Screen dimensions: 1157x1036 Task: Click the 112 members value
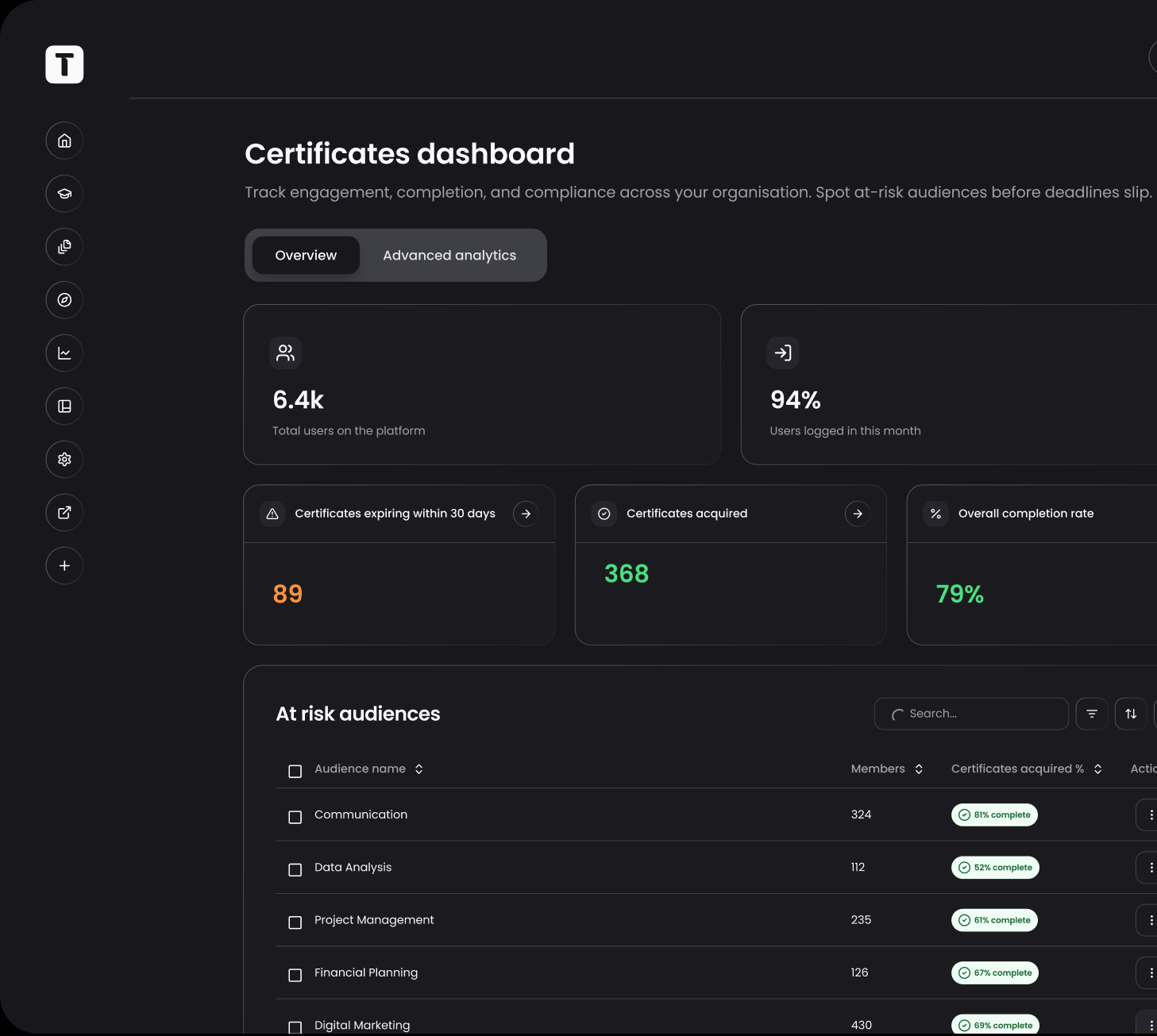[x=858, y=868]
